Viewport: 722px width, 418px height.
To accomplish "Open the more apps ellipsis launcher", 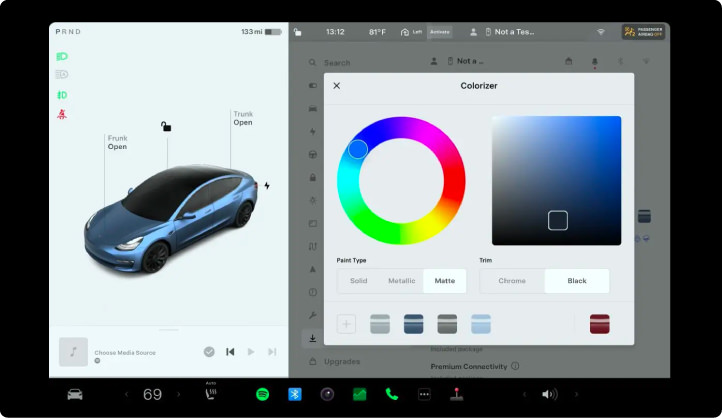I will click(x=424, y=394).
